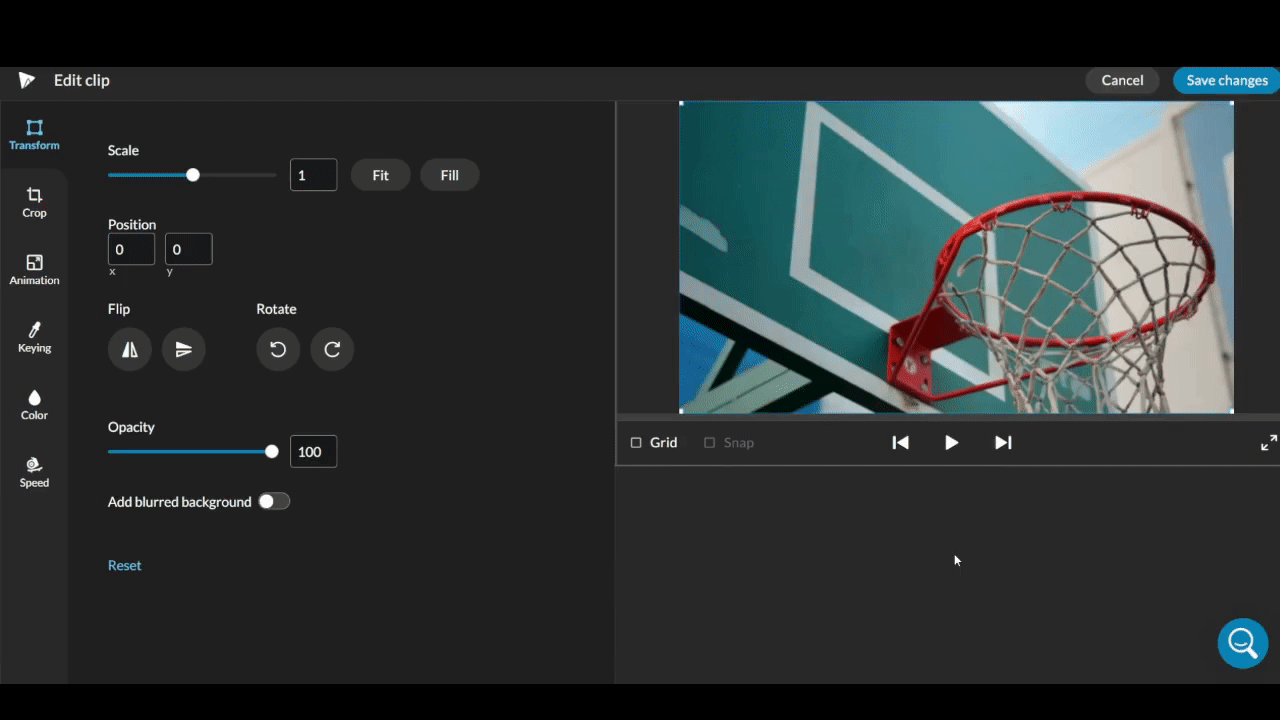Rotate clip clockwise
This screenshot has width=1280, height=720.
point(332,349)
